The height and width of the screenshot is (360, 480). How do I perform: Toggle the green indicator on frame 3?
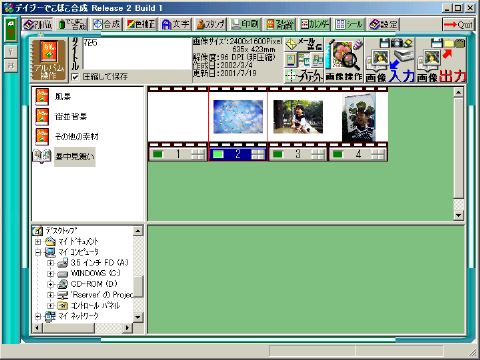click(278, 154)
